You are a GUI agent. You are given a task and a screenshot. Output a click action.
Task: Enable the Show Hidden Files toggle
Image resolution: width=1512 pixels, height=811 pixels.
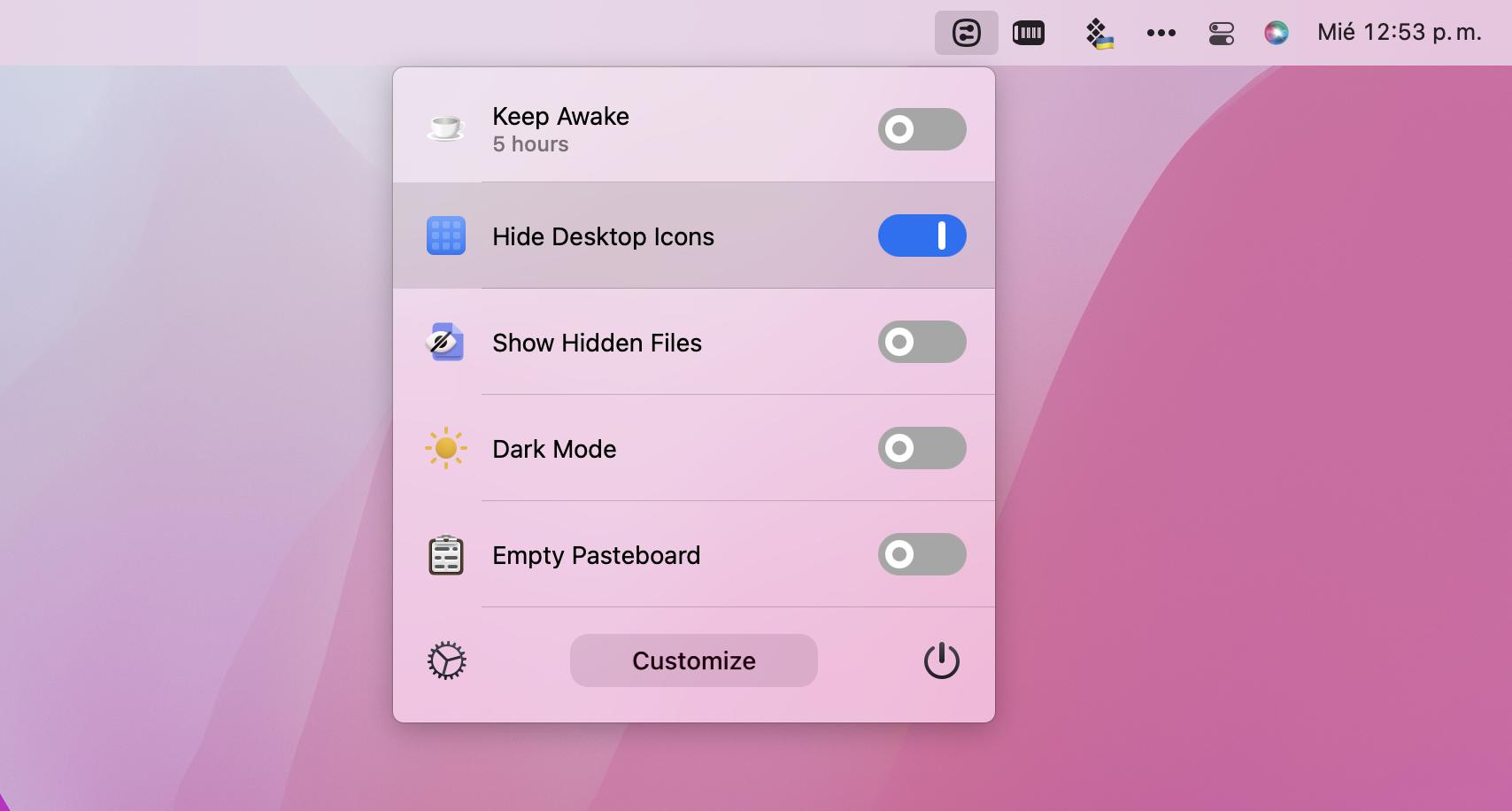922,342
